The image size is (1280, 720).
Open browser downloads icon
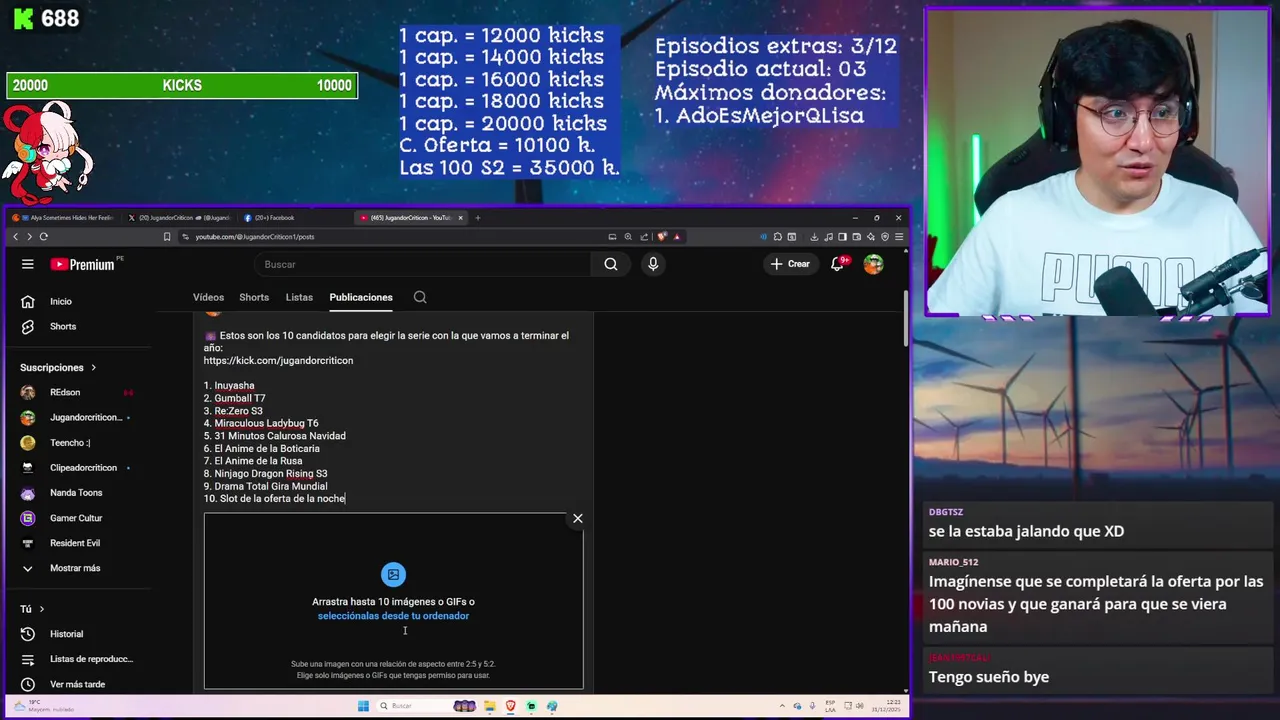click(814, 237)
